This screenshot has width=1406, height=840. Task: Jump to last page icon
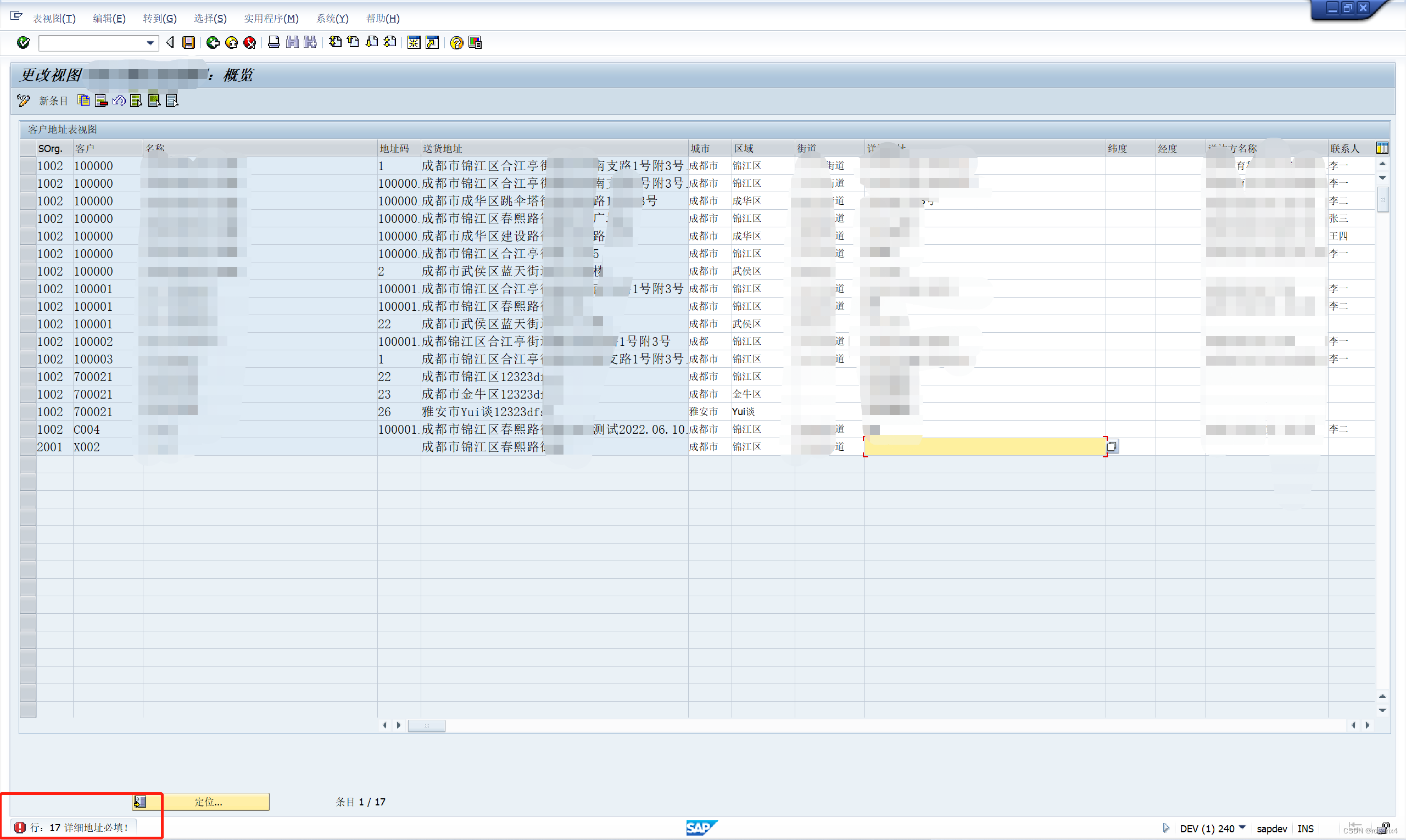390,42
